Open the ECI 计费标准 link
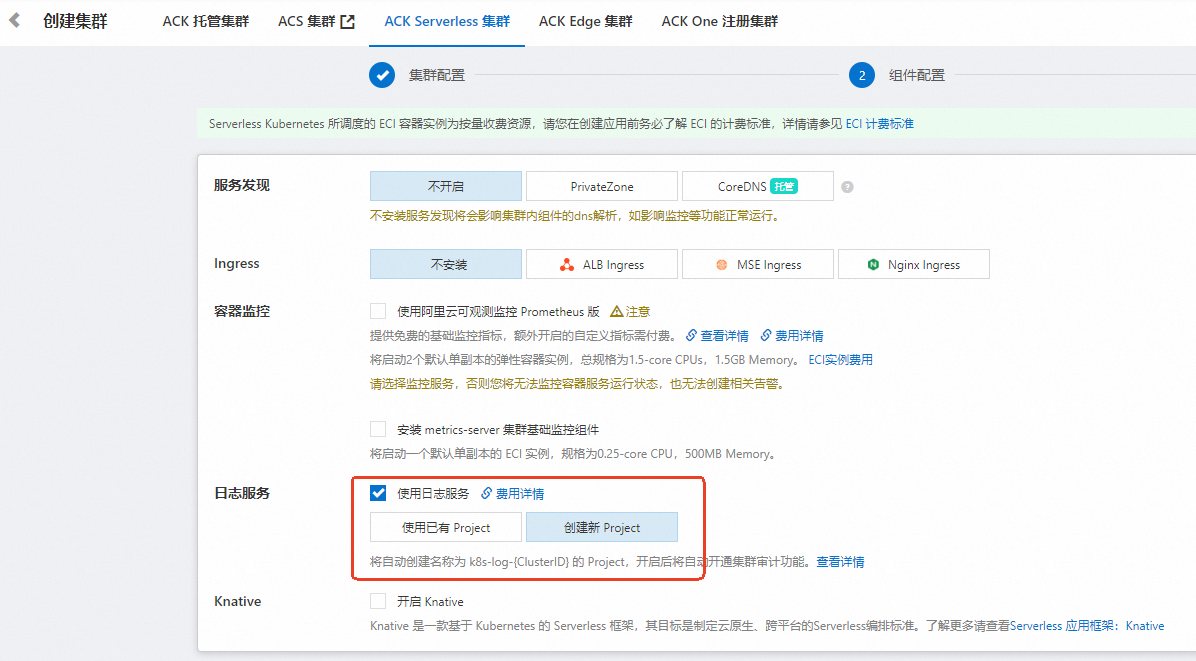Image resolution: width=1196 pixels, height=661 pixels. pos(879,124)
